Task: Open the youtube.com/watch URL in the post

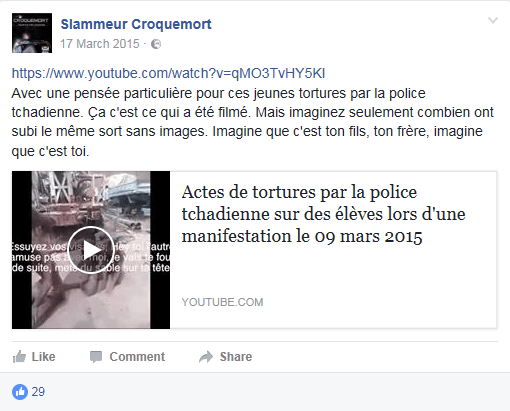Action: 168,73
